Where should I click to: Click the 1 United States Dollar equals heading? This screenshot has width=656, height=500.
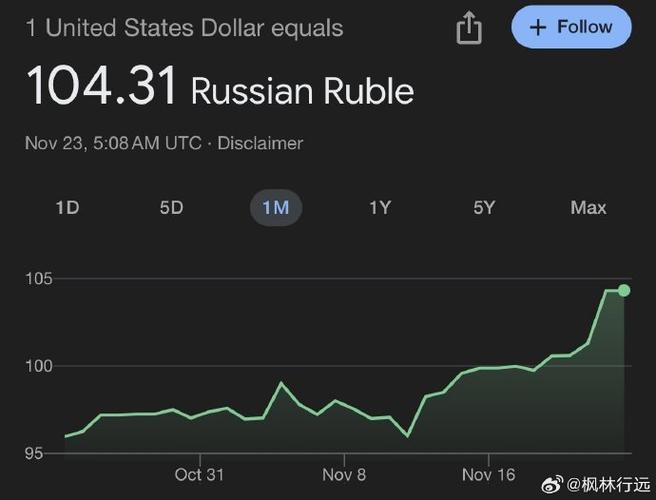click(184, 28)
